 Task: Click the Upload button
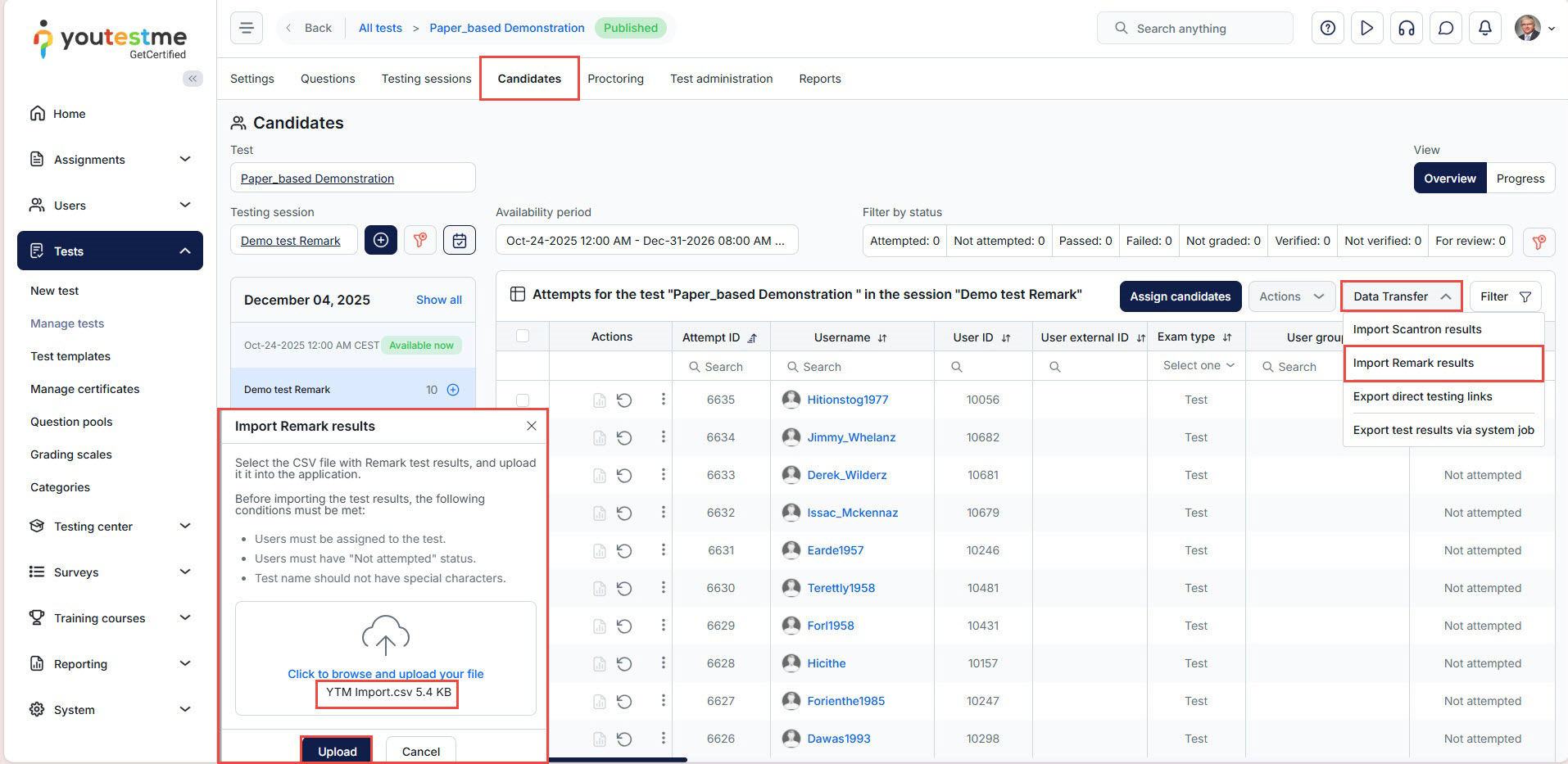click(x=337, y=751)
